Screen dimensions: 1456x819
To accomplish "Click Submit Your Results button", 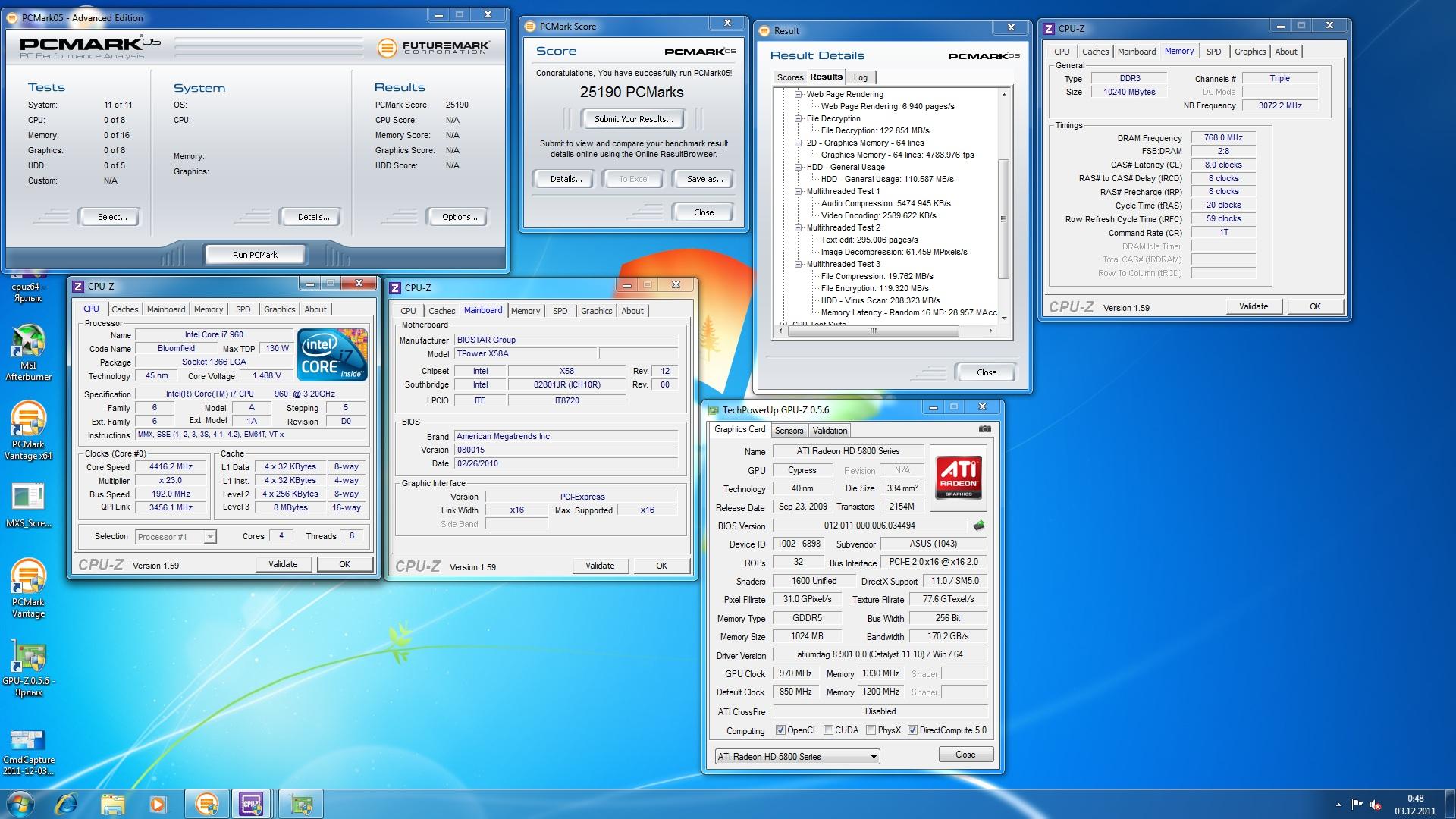I will coord(633,119).
